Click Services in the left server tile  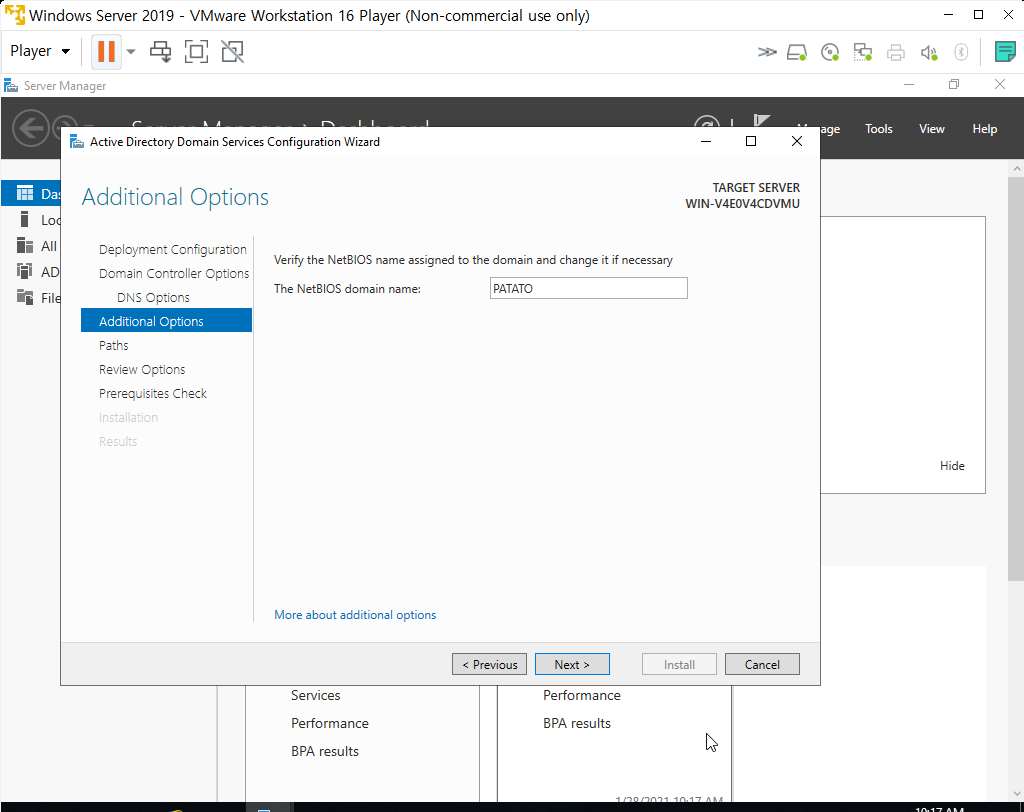(315, 695)
